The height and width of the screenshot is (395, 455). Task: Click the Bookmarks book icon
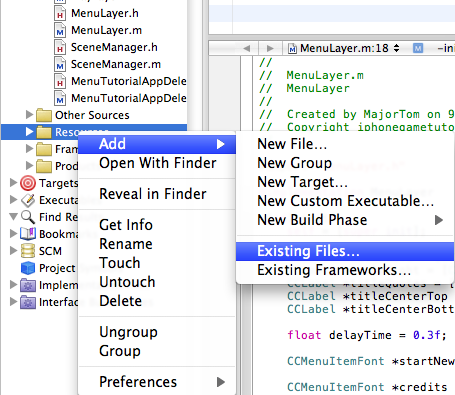tap(28, 234)
